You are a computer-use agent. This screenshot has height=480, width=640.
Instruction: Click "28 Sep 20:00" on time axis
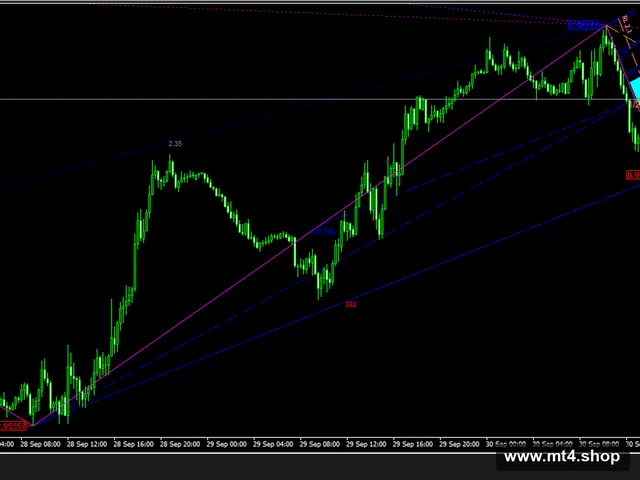tap(180, 444)
